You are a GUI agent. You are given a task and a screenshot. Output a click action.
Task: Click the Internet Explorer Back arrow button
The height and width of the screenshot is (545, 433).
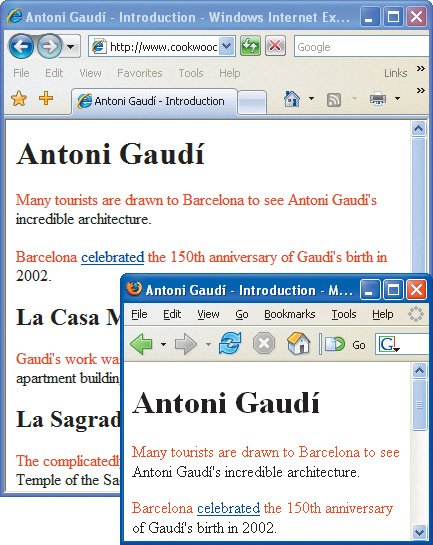[21, 46]
